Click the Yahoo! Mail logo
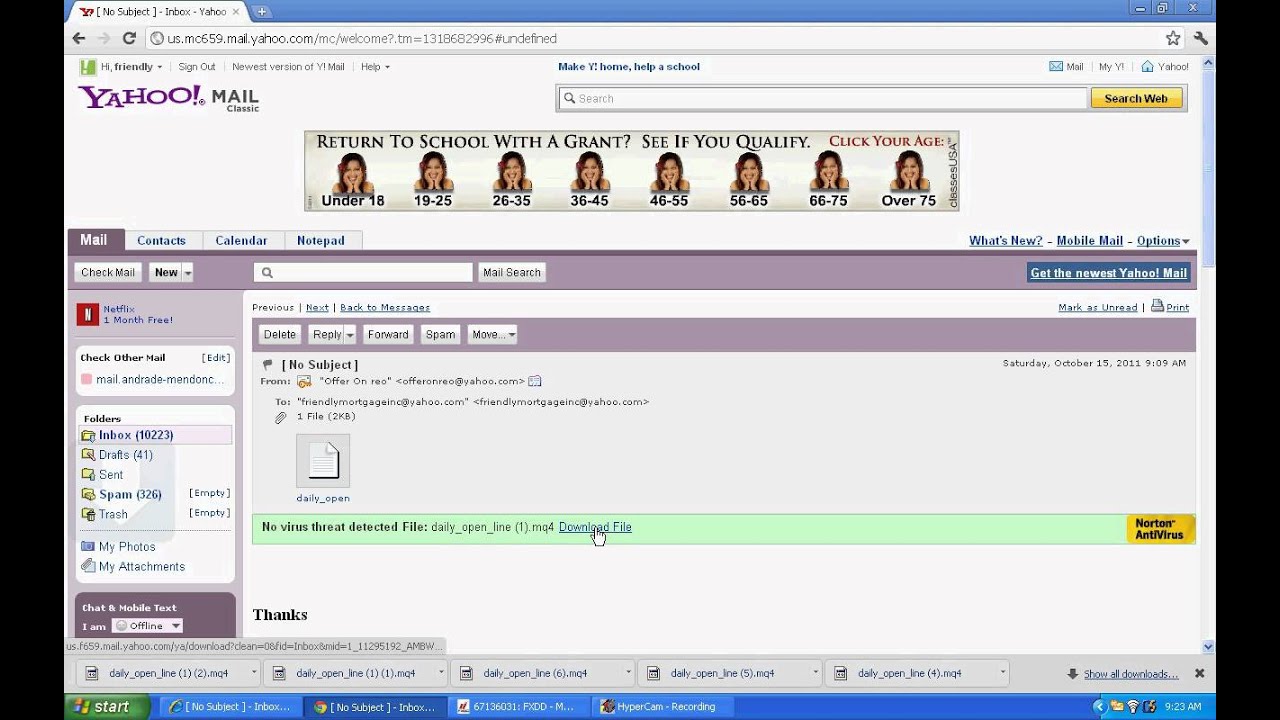The height and width of the screenshot is (720, 1280). [168, 98]
